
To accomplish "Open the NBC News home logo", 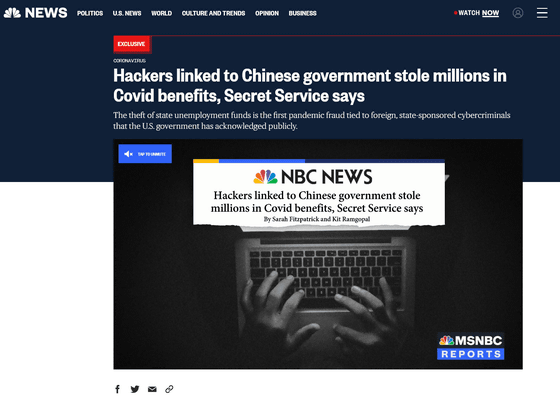I will (x=35, y=13).
